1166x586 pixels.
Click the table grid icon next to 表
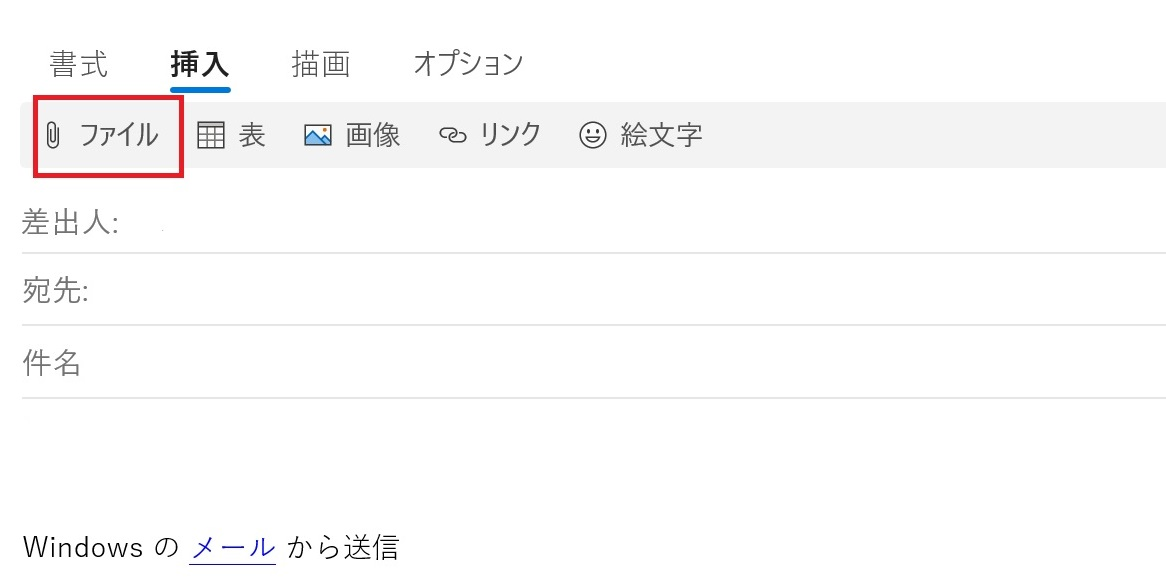pos(211,135)
